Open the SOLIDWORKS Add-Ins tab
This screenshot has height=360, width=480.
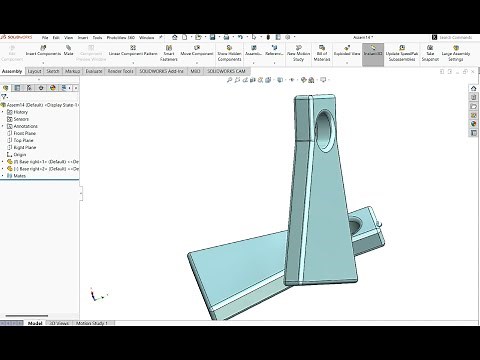(161, 71)
